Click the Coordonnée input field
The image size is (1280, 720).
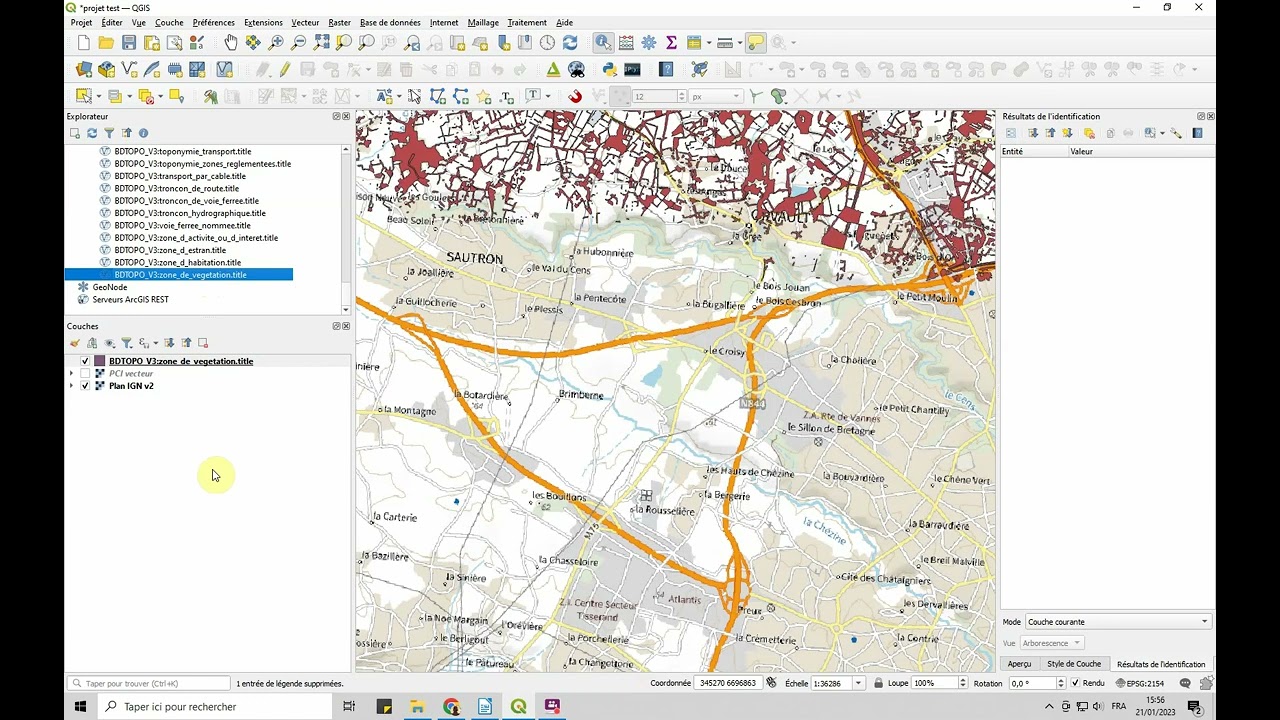coord(729,683)
